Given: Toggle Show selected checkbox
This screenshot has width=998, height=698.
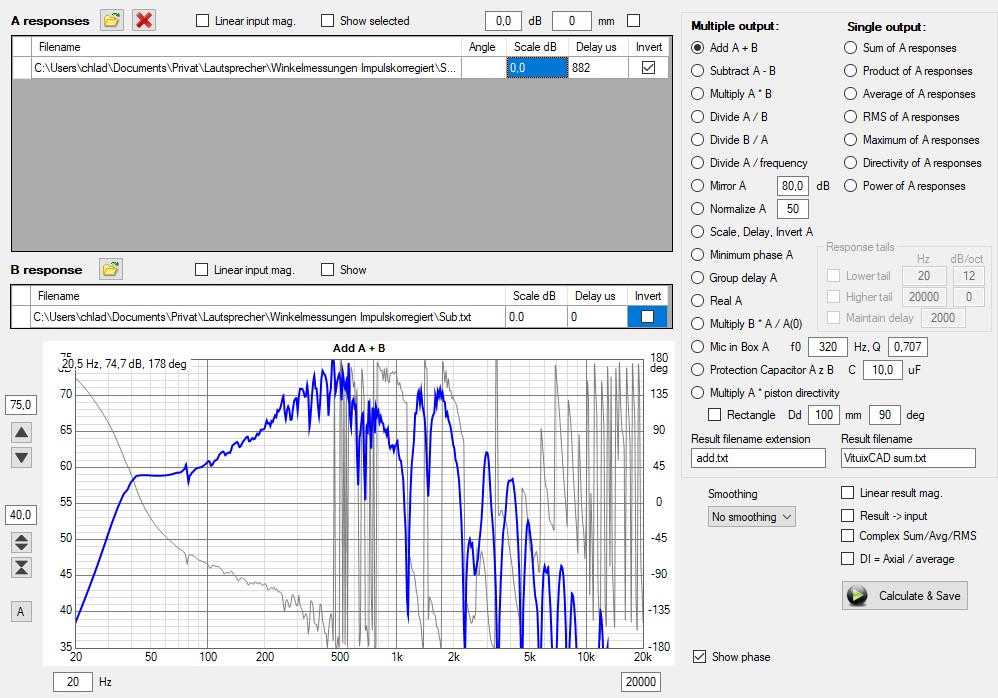Looking at the screenshot, I should [x=327, y=21].
